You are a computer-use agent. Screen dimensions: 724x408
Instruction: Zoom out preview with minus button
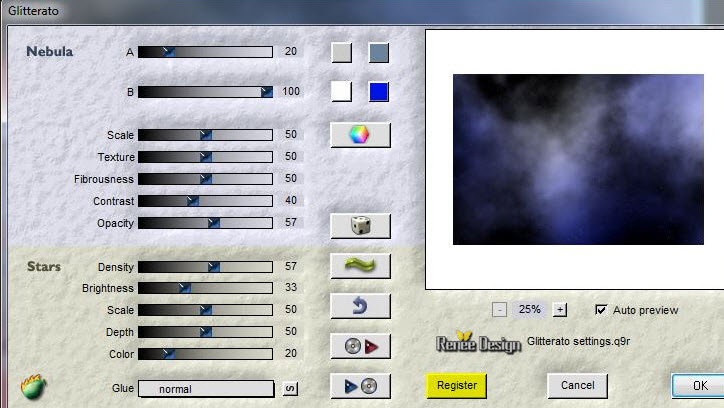pyautogui.click(x=499, y=309)
